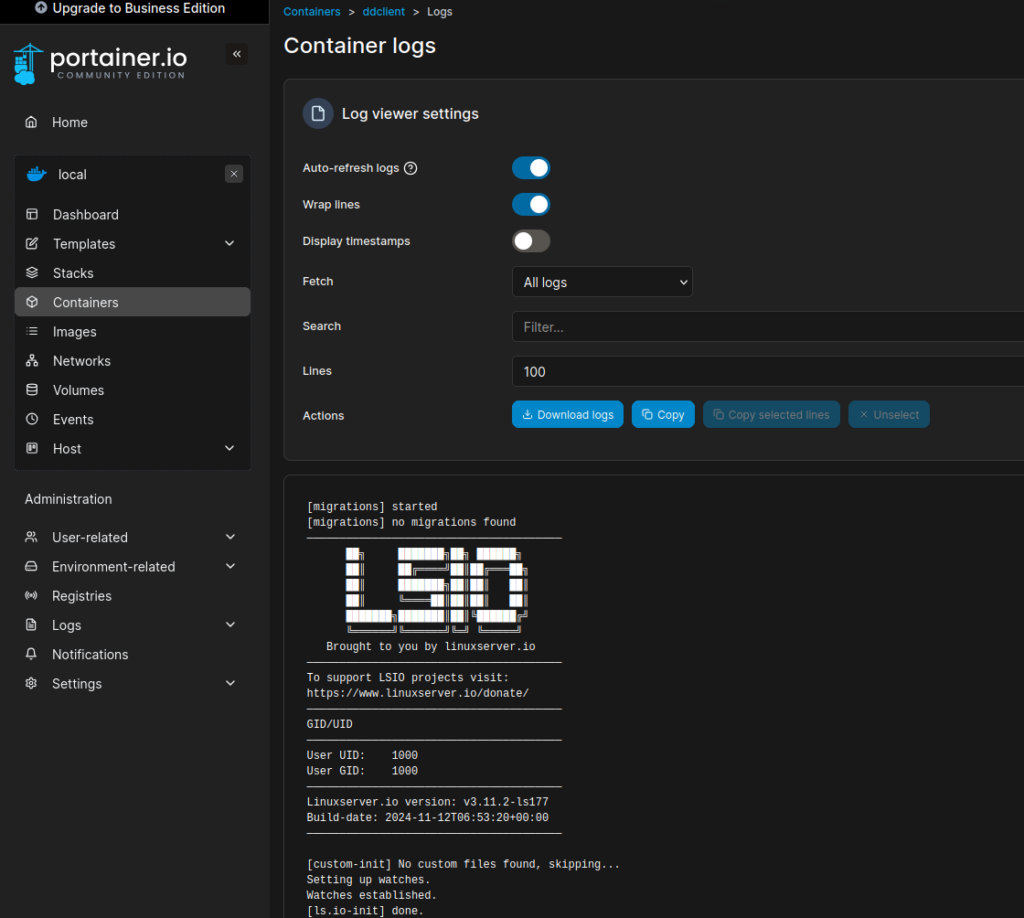
Task: Open Images in the sidebar
Action: coord(133,332)
